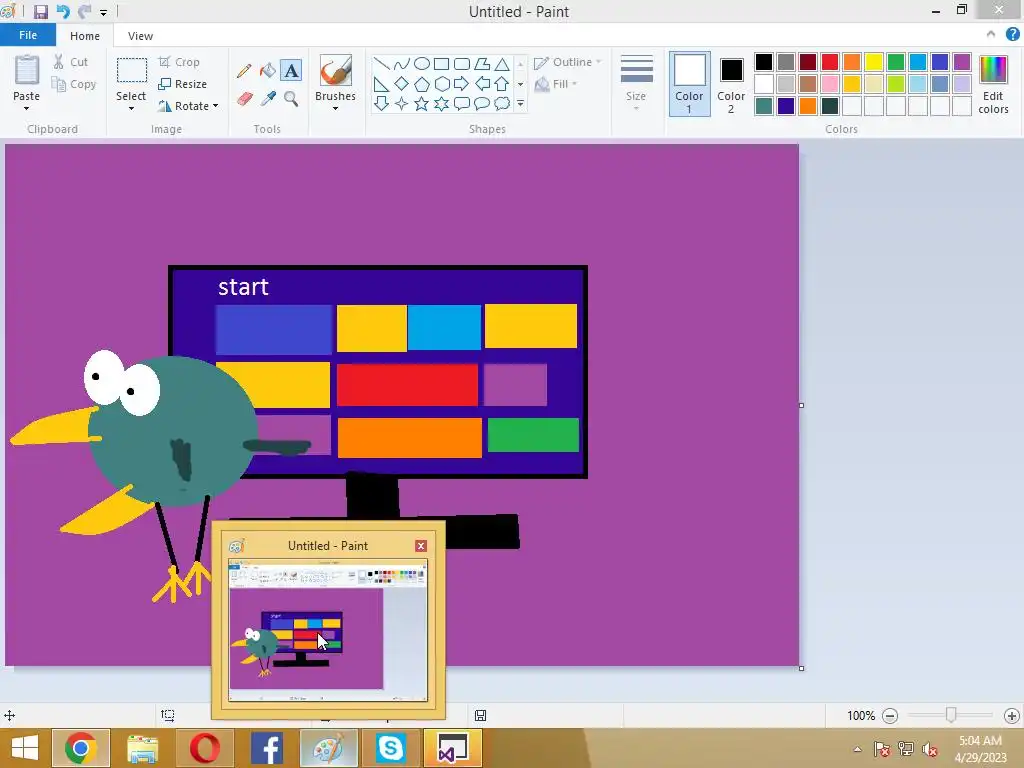Switch to the View tab
Viewport: 1024px width, 768px height.
tap(140, 36)
